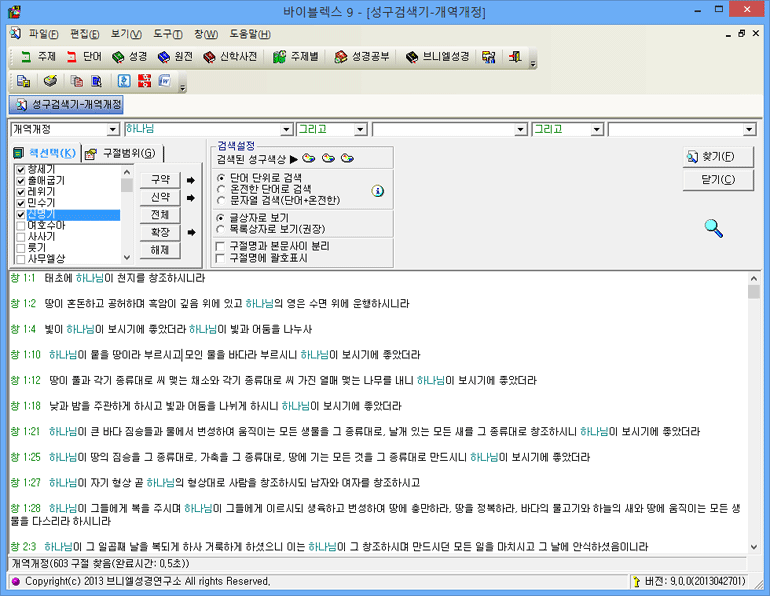Screen dimensions: 770x596
Task: Switch to the 책선택 tab
Action: 45,153
